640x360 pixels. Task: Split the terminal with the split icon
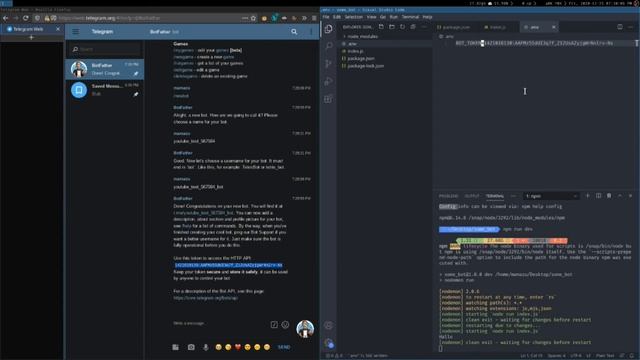tap(598, 196)
